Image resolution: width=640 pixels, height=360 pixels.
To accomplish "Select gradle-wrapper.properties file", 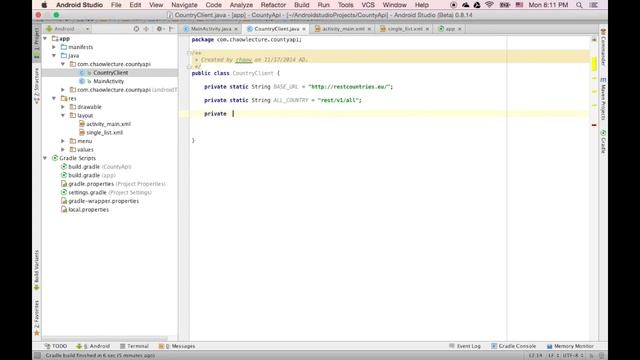I will (x=103, y=201).
